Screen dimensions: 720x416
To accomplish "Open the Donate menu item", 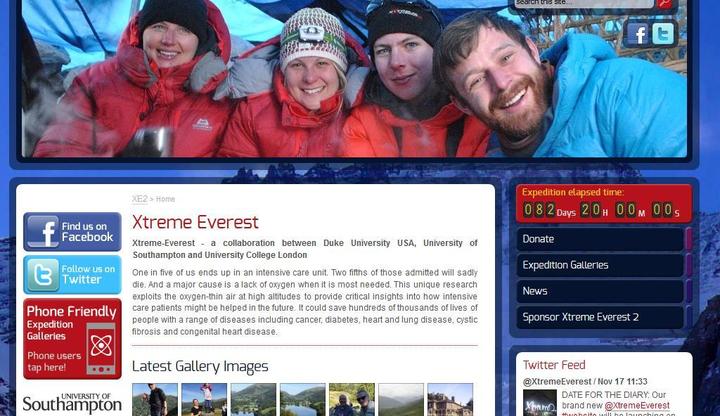I will tap(601, 239).
